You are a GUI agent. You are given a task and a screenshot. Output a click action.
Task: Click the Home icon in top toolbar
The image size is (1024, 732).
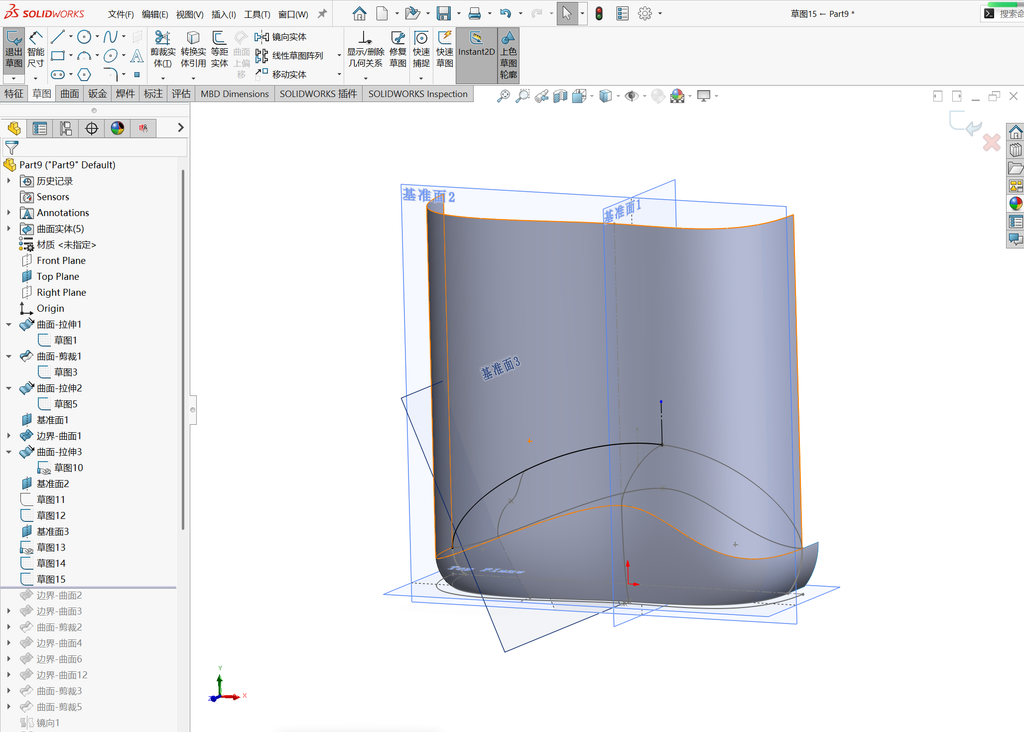pos(359,13)
